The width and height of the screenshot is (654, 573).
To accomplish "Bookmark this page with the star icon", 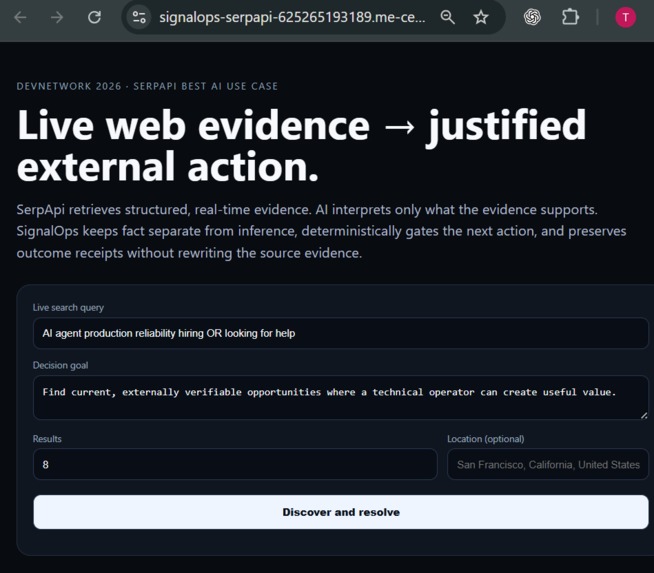I will (481, 17).
